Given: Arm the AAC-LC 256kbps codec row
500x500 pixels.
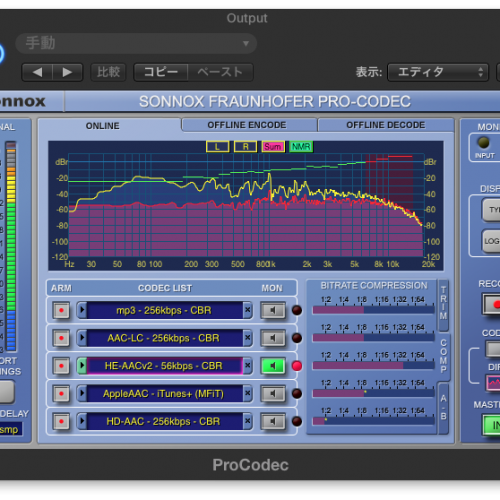Looking at the screenshot, I should coord(61,338).
